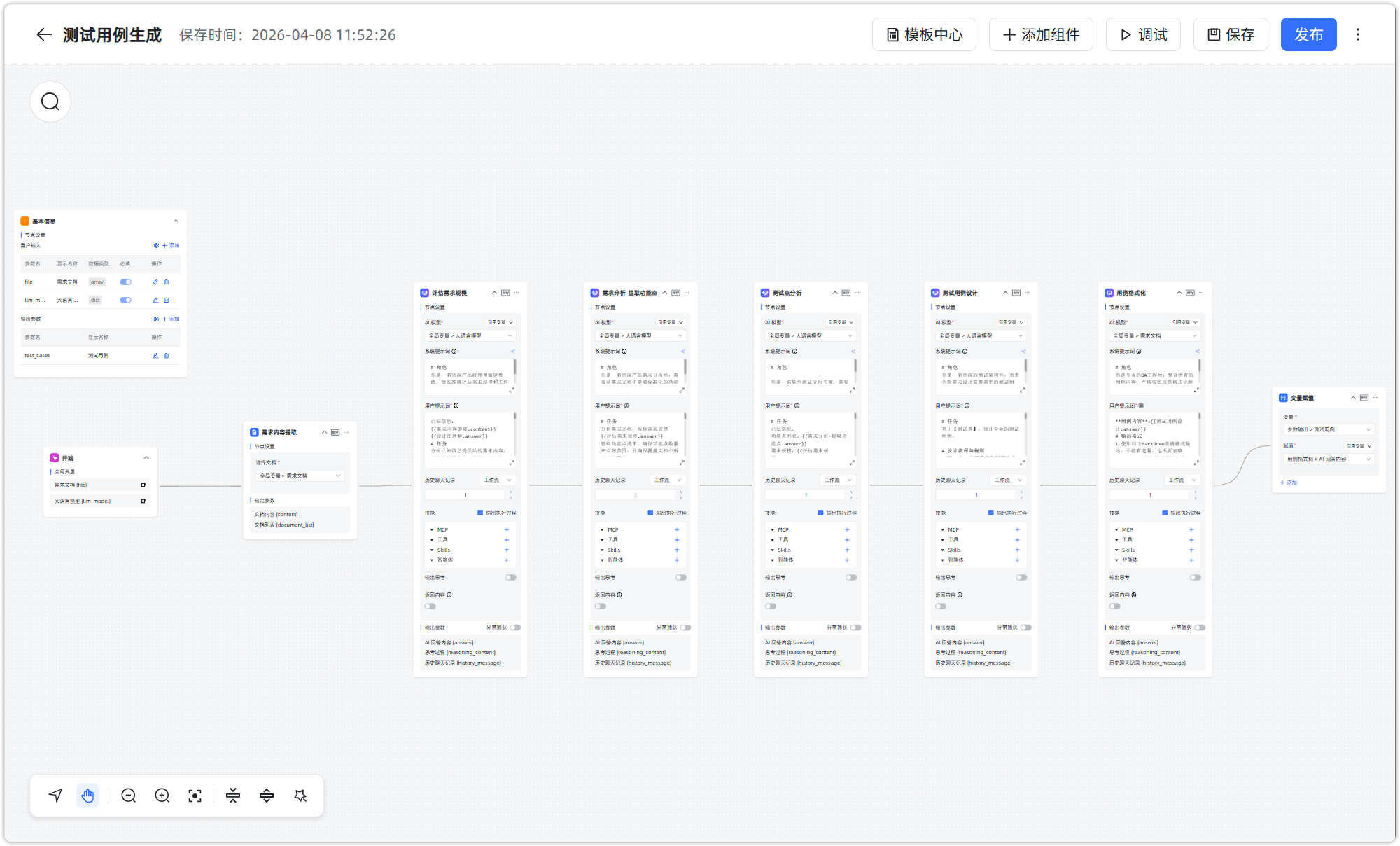Start 调试 debugging
The width and height of the screenshot is (1400, 846).
pyautogui.click(x=1143, y=34)
